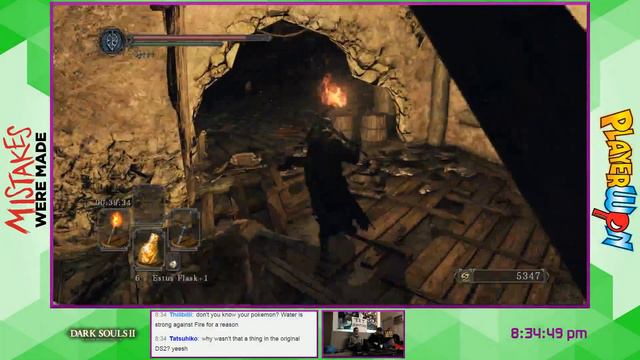Click the chat message about pokemon

point(229,320)
